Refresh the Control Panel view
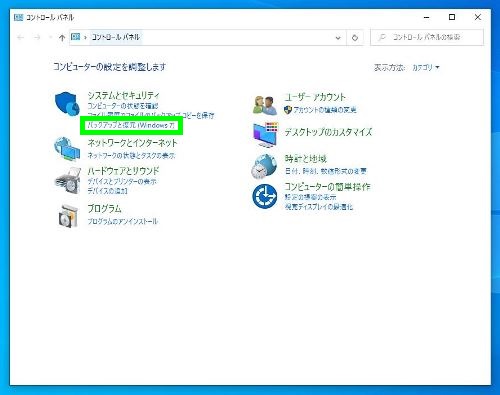 tap(355, 38)
